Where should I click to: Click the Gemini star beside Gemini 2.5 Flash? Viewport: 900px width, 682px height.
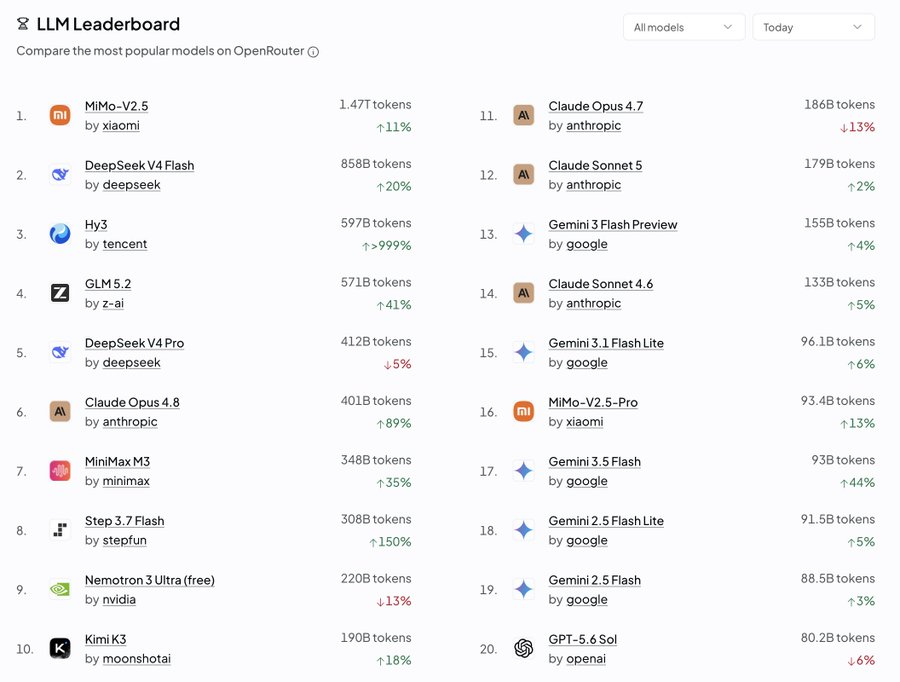coord(523,589)
